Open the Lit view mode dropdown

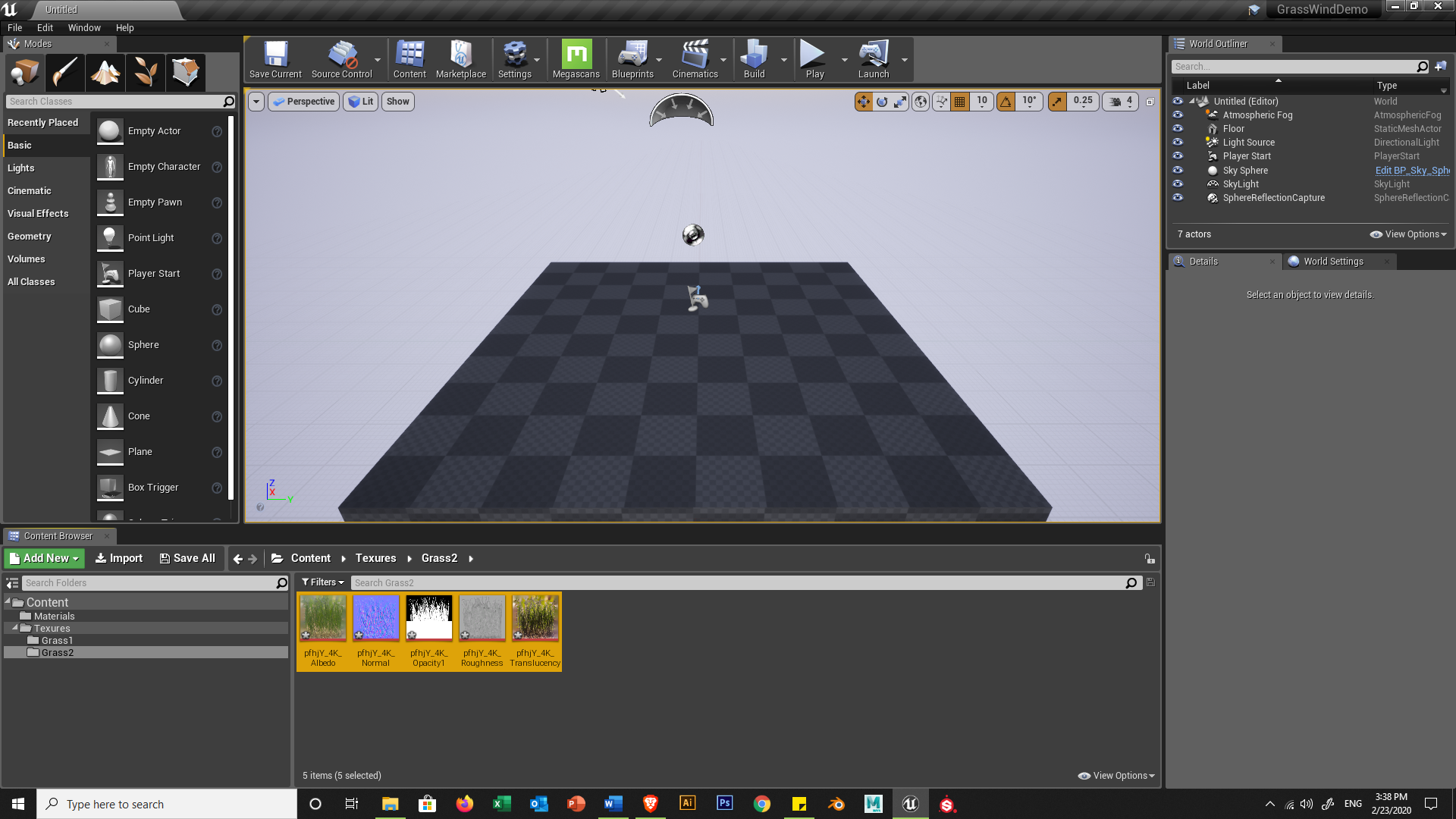[x=361, y=102]
